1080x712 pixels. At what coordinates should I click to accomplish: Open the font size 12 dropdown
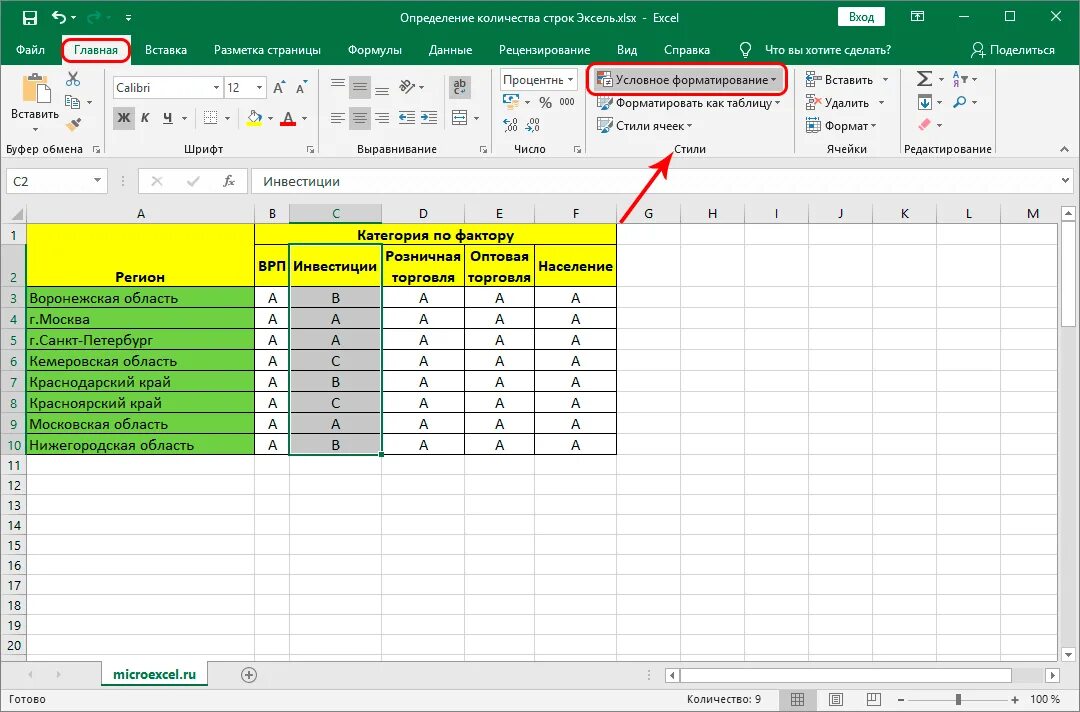click(259, 87)
